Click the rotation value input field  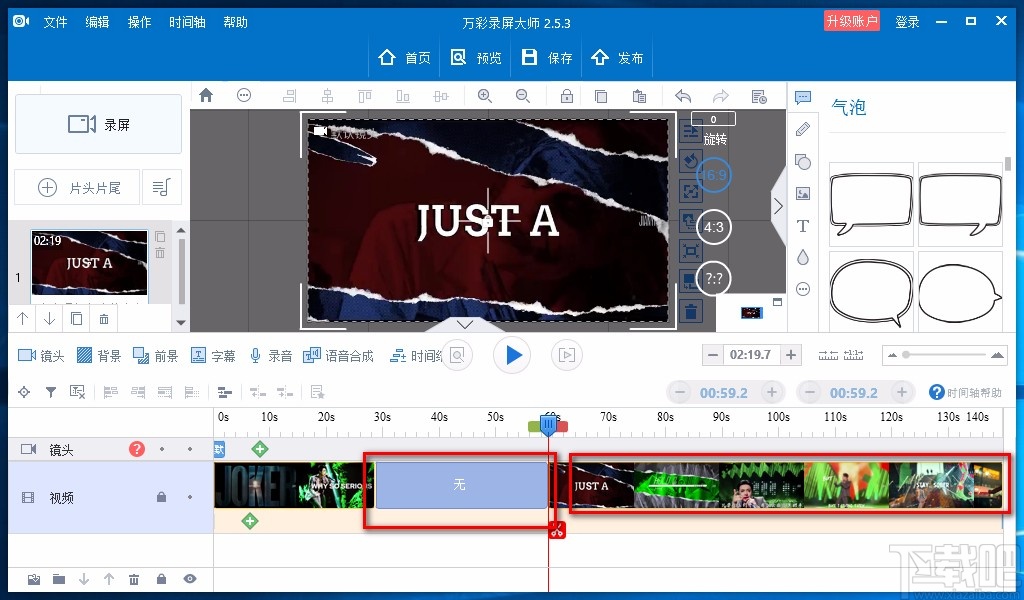[x=713, y=119]
